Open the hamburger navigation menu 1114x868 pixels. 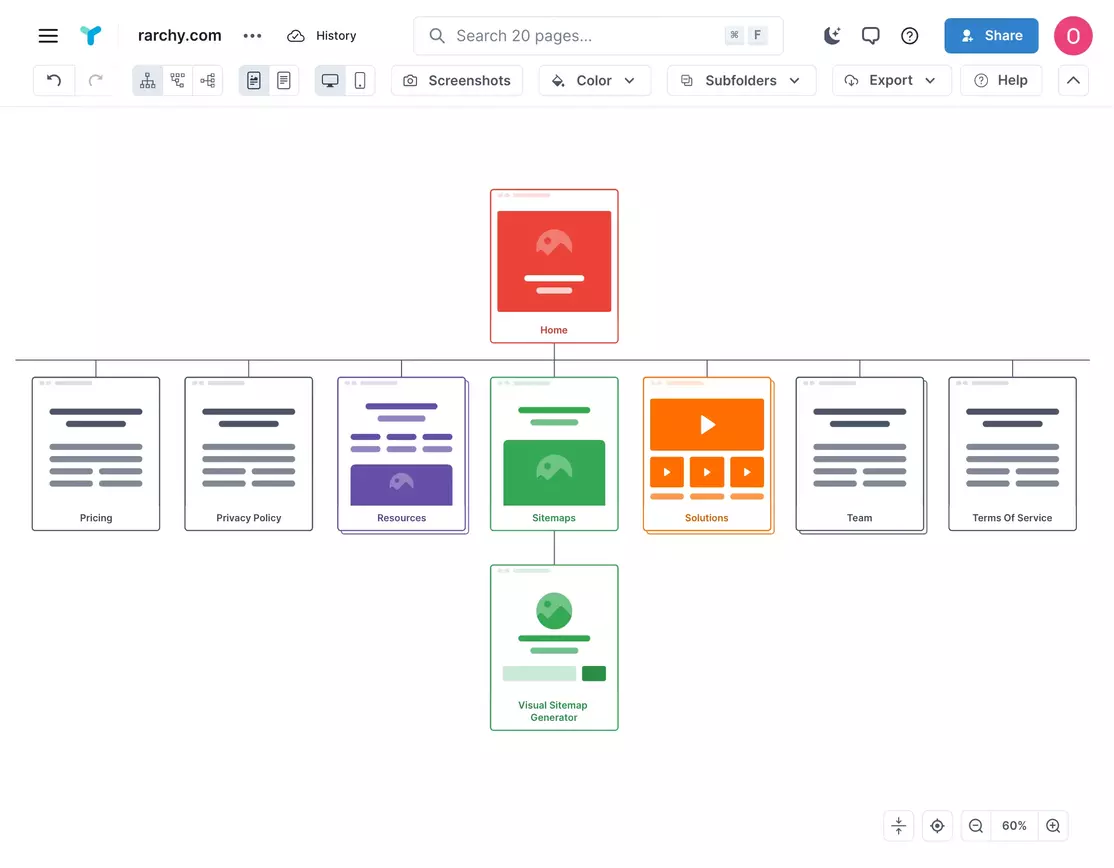pos(48,35)
